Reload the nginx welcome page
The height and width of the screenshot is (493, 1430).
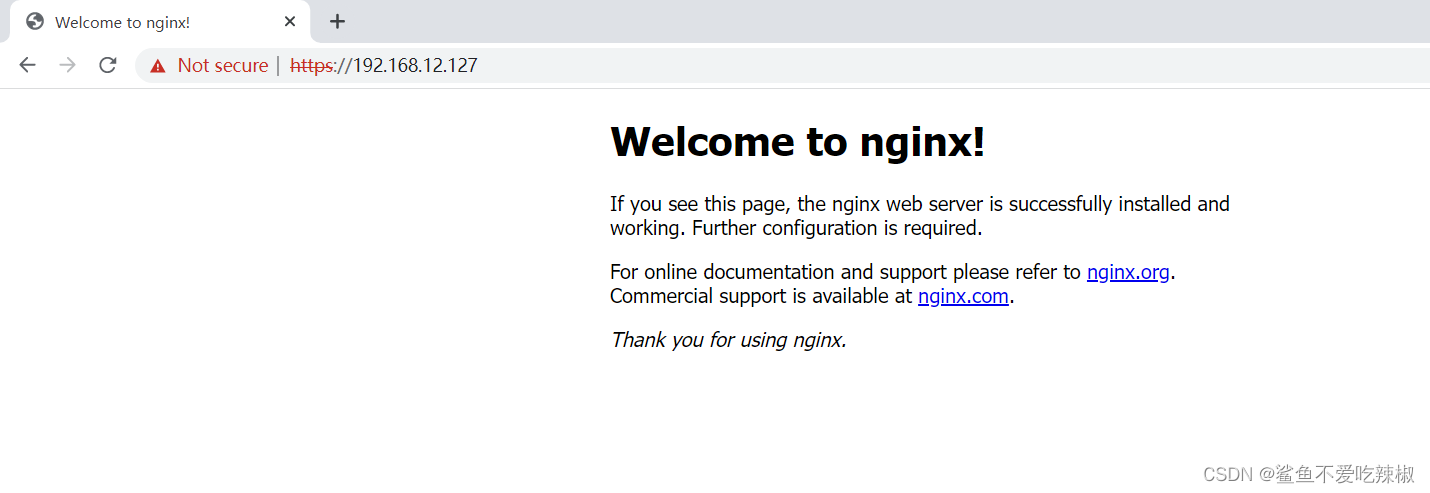click(107, 65)
